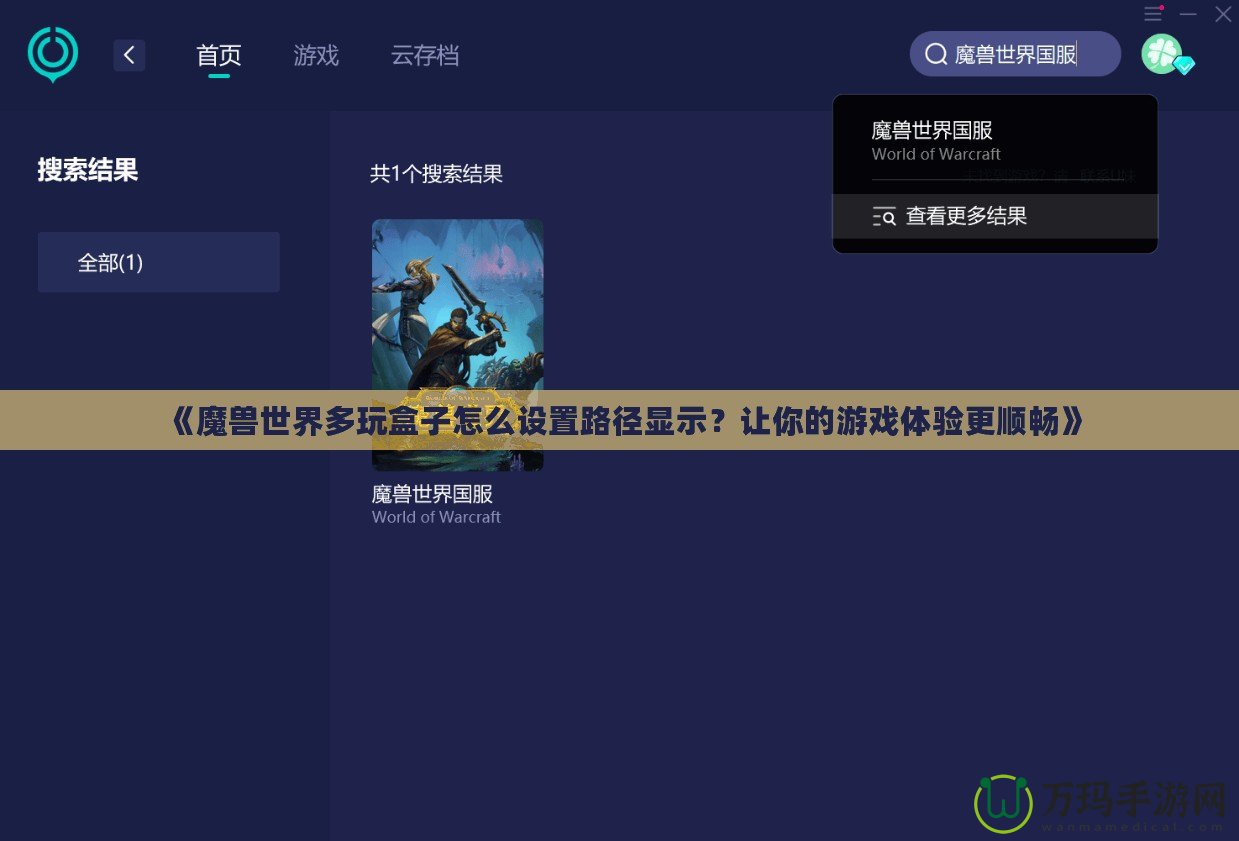Click the 搜索结果 heading
The width and height of the screenshot is (1239, 841).
(88, 170)
